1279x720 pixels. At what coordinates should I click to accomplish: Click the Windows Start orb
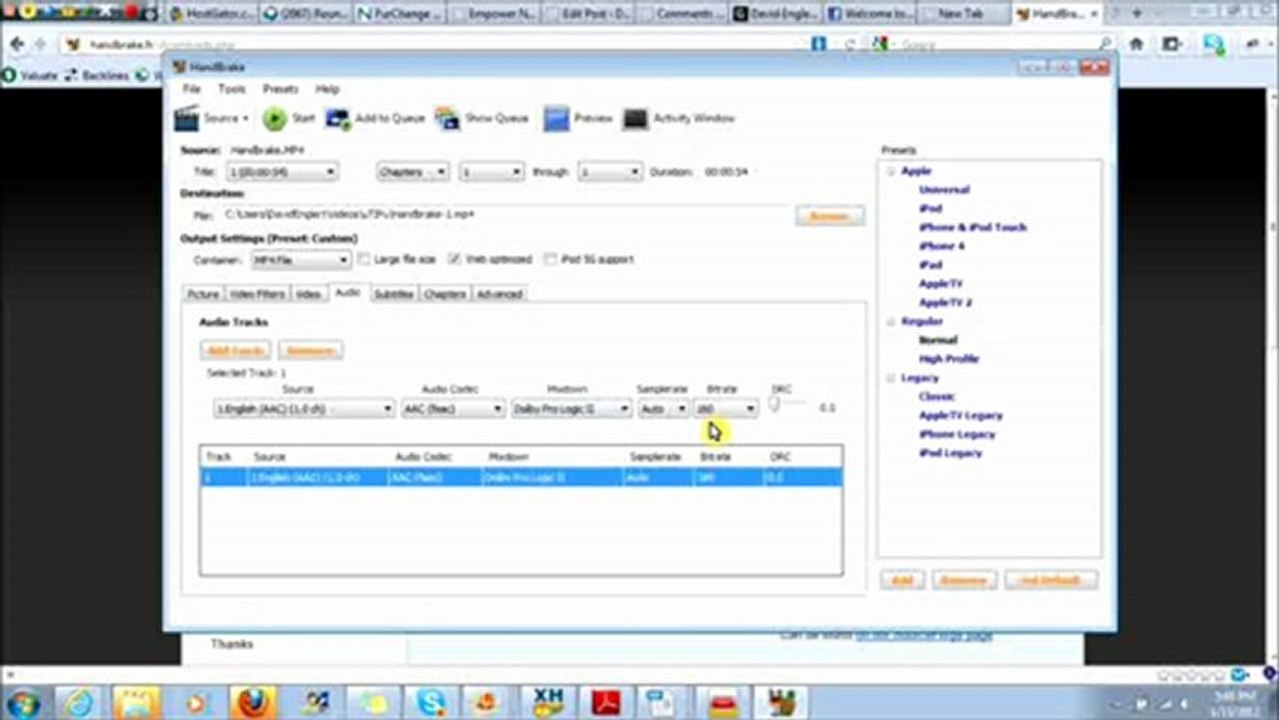[x=21, y=702]
